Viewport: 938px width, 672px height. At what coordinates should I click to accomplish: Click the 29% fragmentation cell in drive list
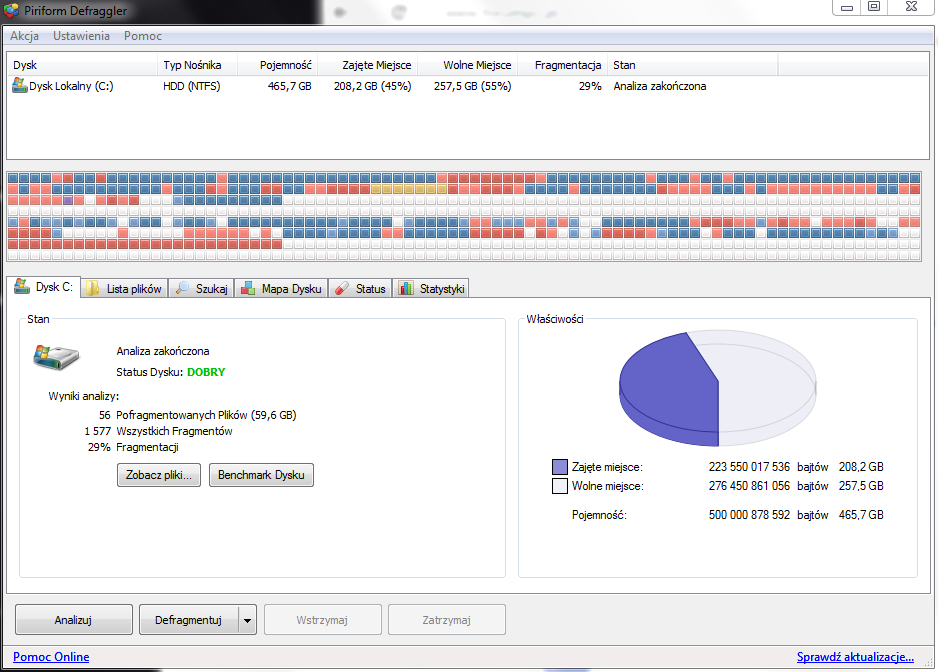(x=590, y=86)
